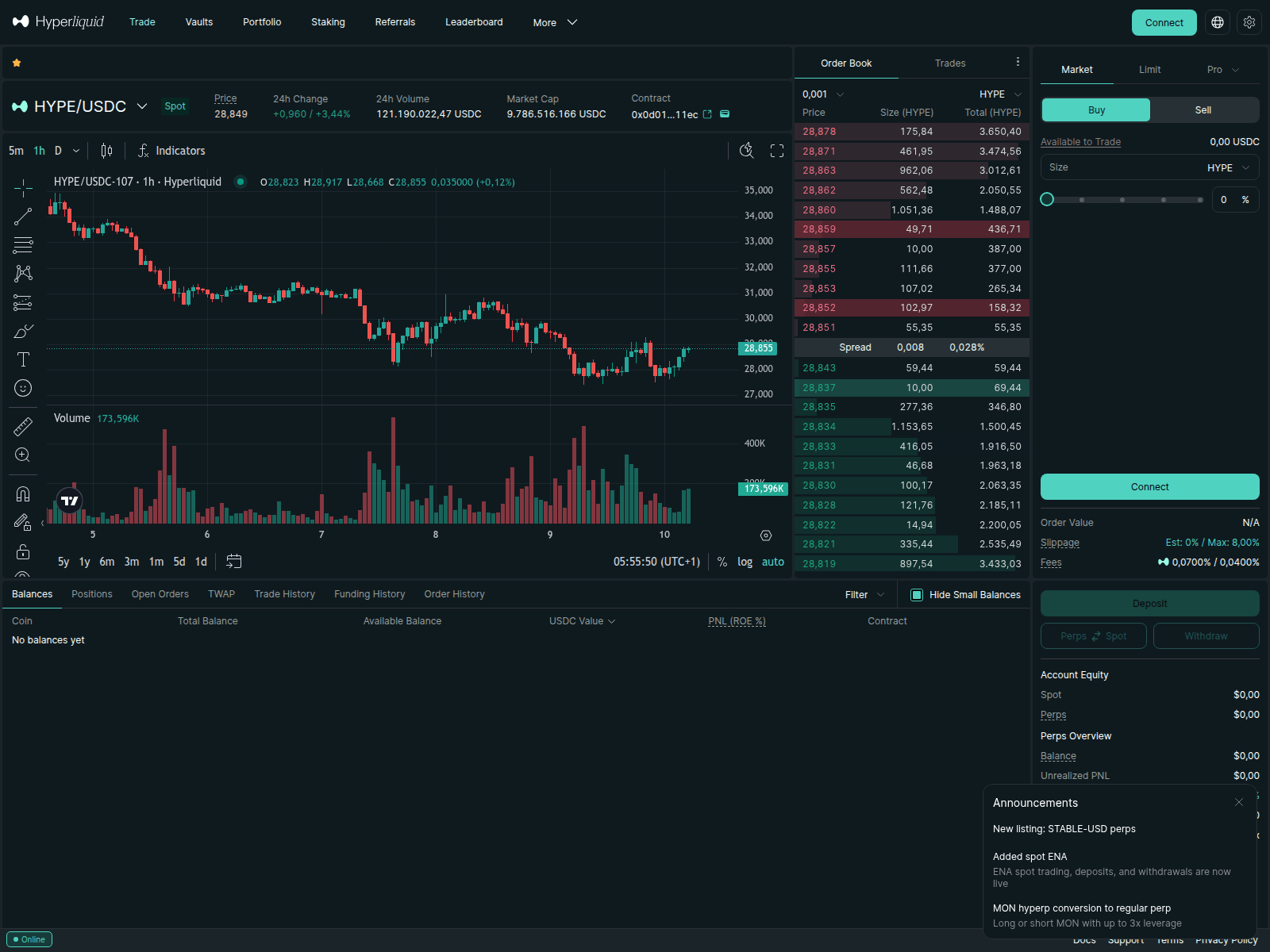Click the Deposit button
1270x952 pixels.
click(1149, 604)
